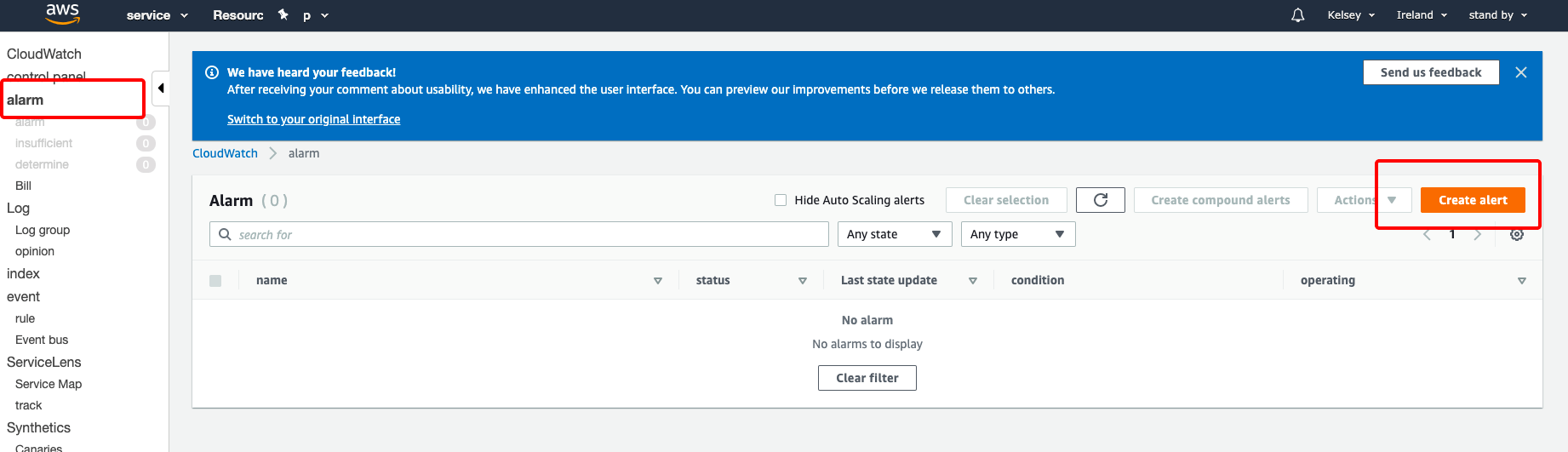Sort by name column arrow

pyautogui.click(x=658, y=281)
